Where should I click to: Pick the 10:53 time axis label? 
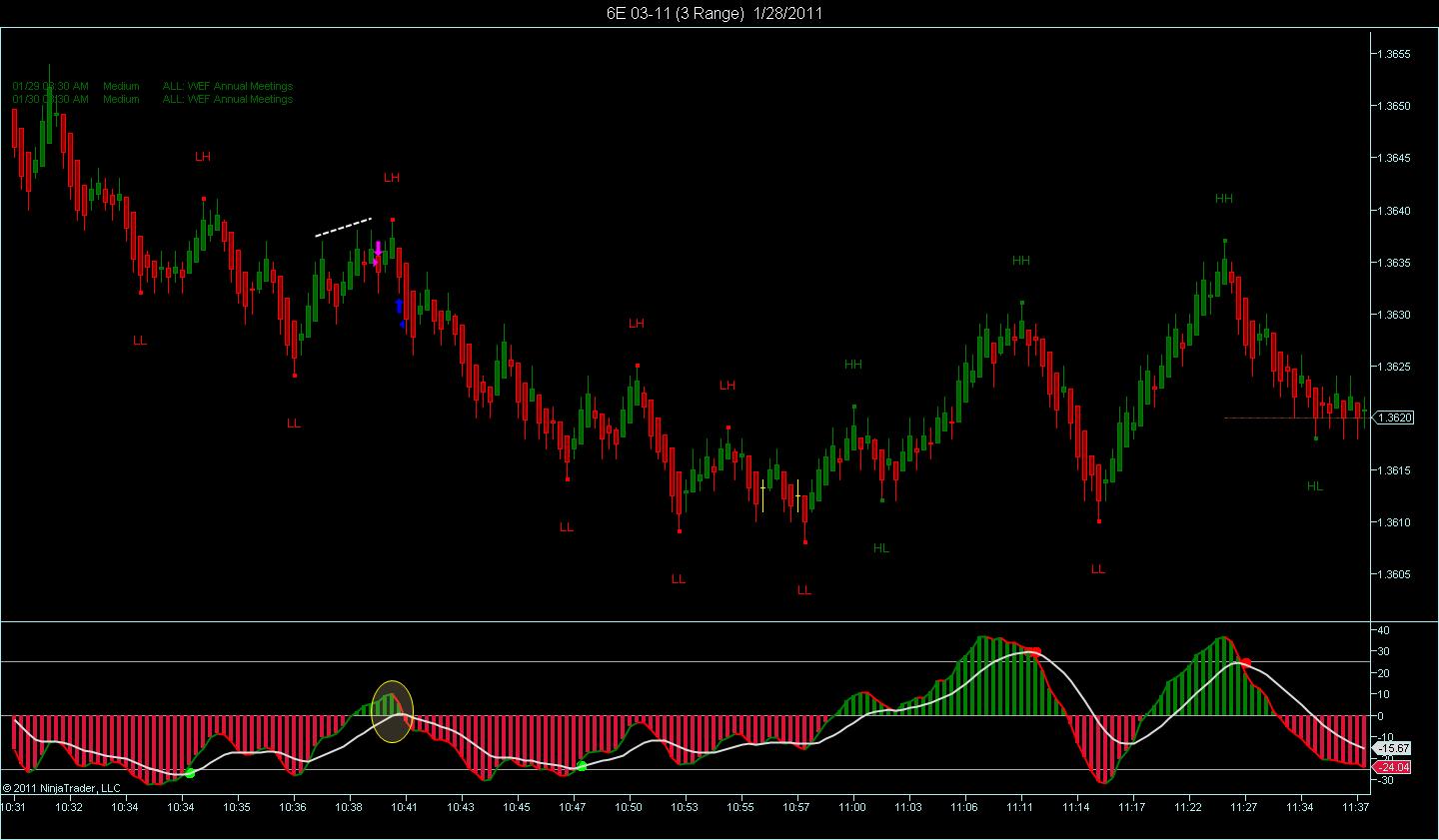tap(686, 806)
